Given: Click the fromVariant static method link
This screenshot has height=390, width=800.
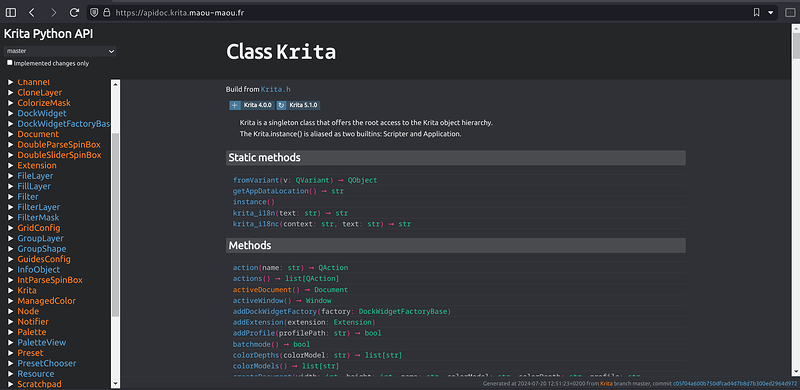Looking at the screenshot, I should point(256,180).
